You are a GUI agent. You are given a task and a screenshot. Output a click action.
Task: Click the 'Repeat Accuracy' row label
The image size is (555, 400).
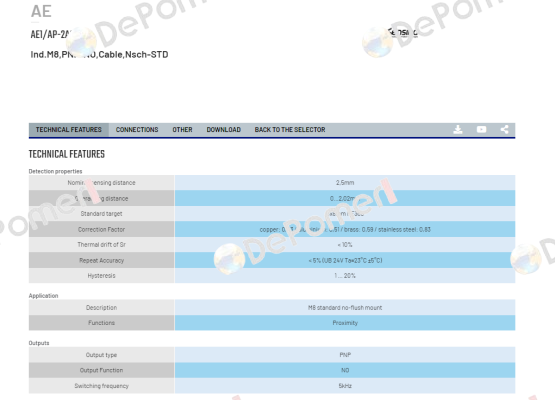(x=101, y=261)
